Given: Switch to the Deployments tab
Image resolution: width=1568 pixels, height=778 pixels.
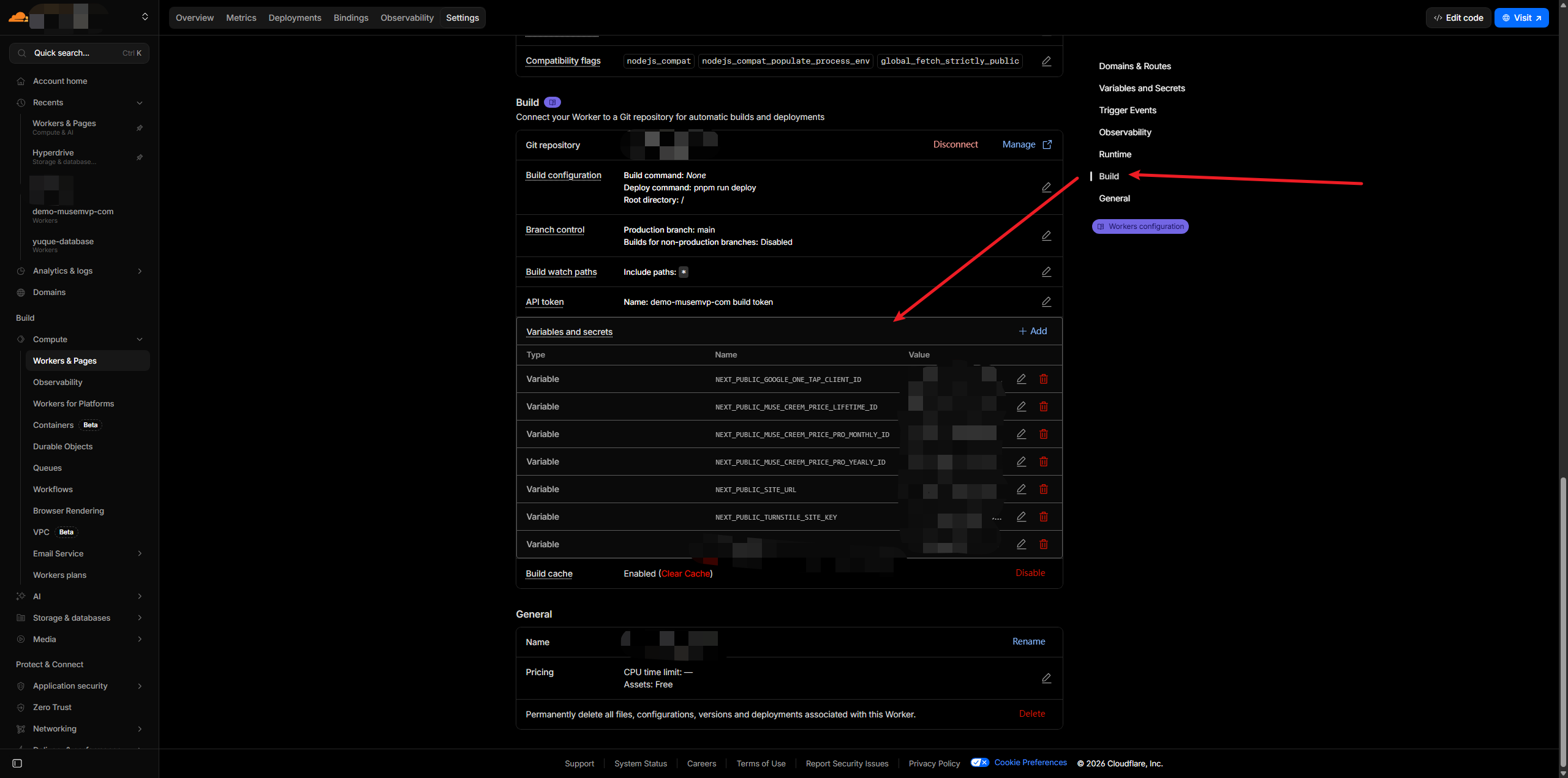Looking at the screenshot, I should pyautogui.click(x=295, y=18).
